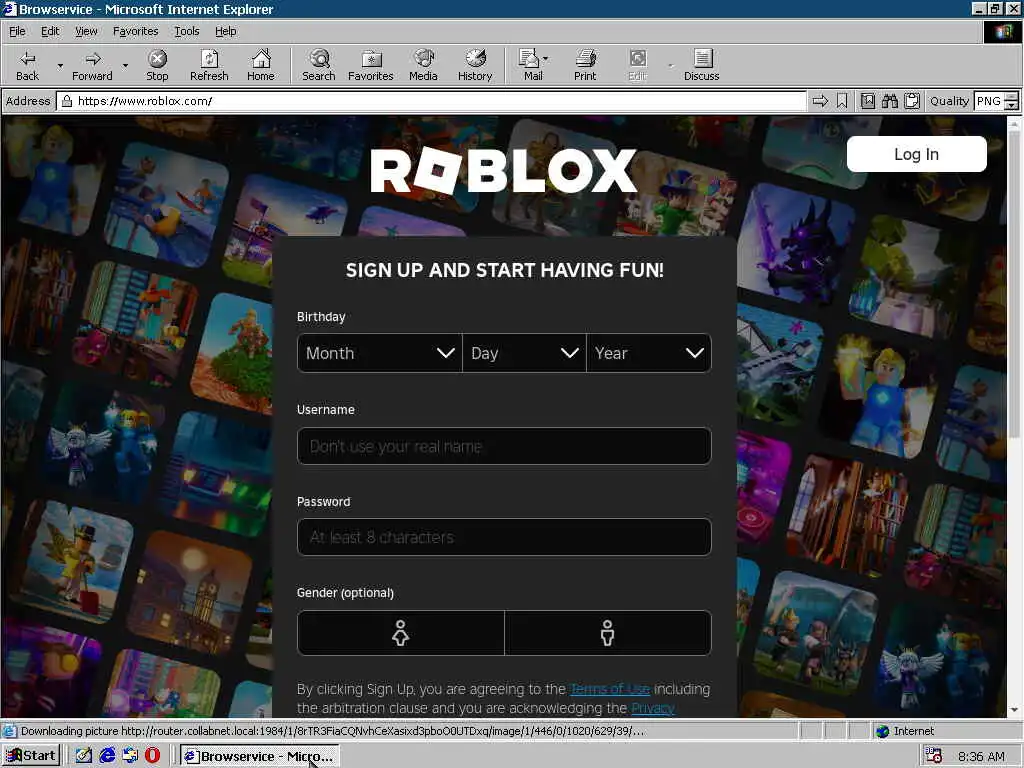The width and height of the screenshot is (1024, 768).
Task: Click the Password input field
Action: (x=504, y=537)
